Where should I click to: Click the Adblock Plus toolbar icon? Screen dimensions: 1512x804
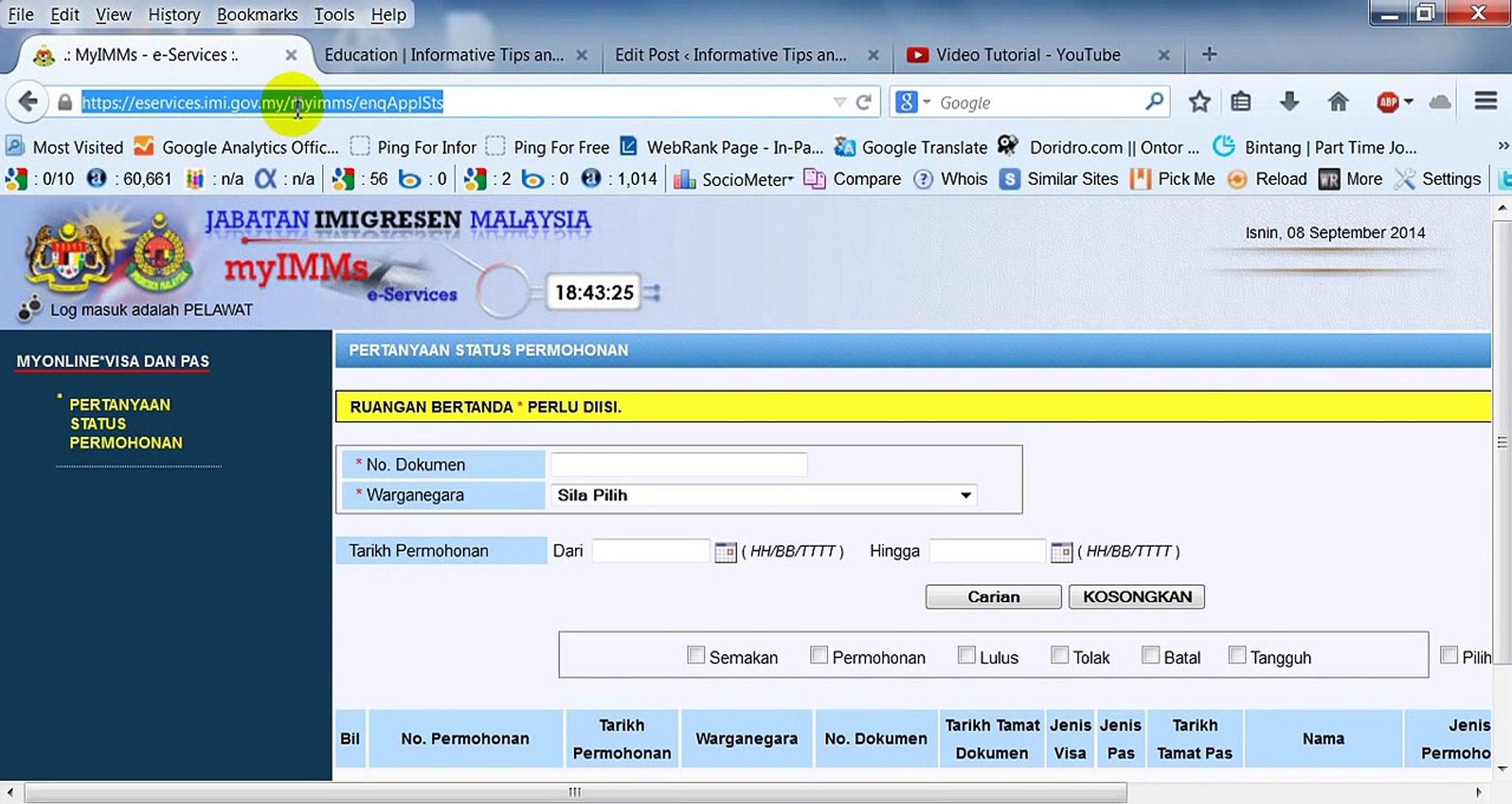click(1388, 102)
